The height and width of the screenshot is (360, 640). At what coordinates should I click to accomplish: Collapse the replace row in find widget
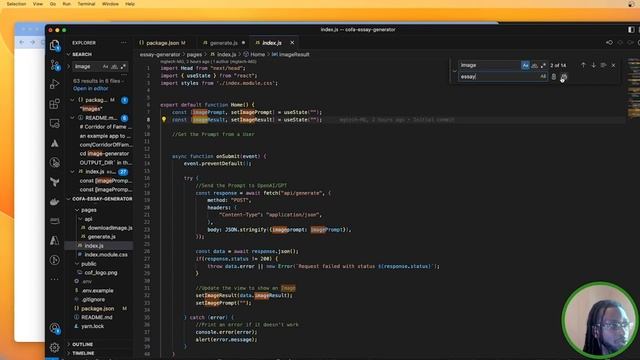coord(454,71)
